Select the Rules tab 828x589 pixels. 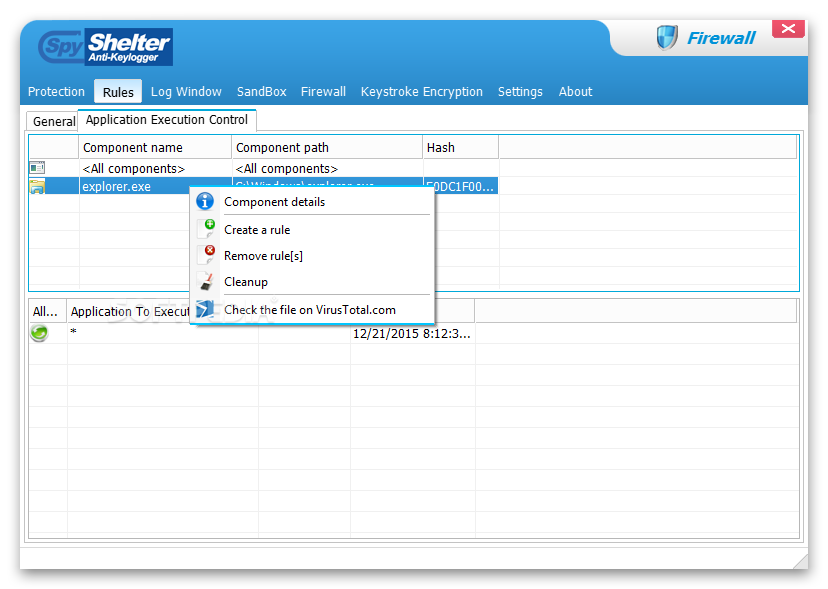click(118, 92)
